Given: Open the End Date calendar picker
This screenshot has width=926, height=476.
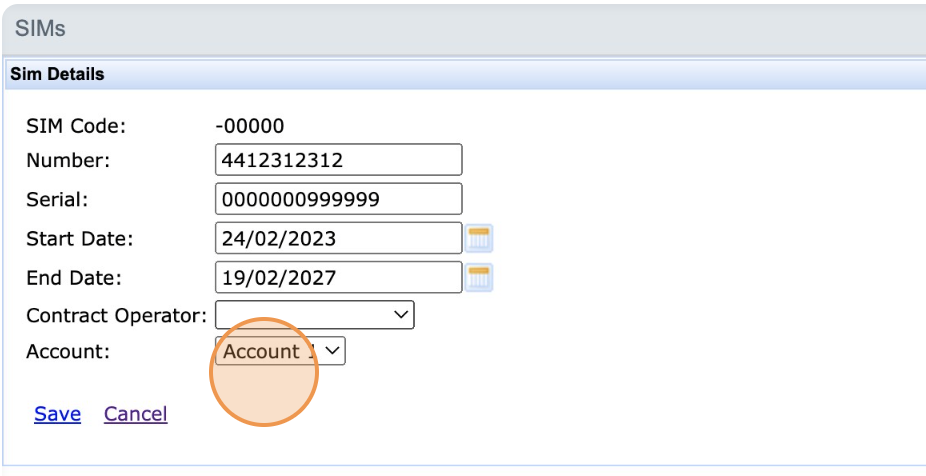Looking at the screenshot, I should 480,277.
